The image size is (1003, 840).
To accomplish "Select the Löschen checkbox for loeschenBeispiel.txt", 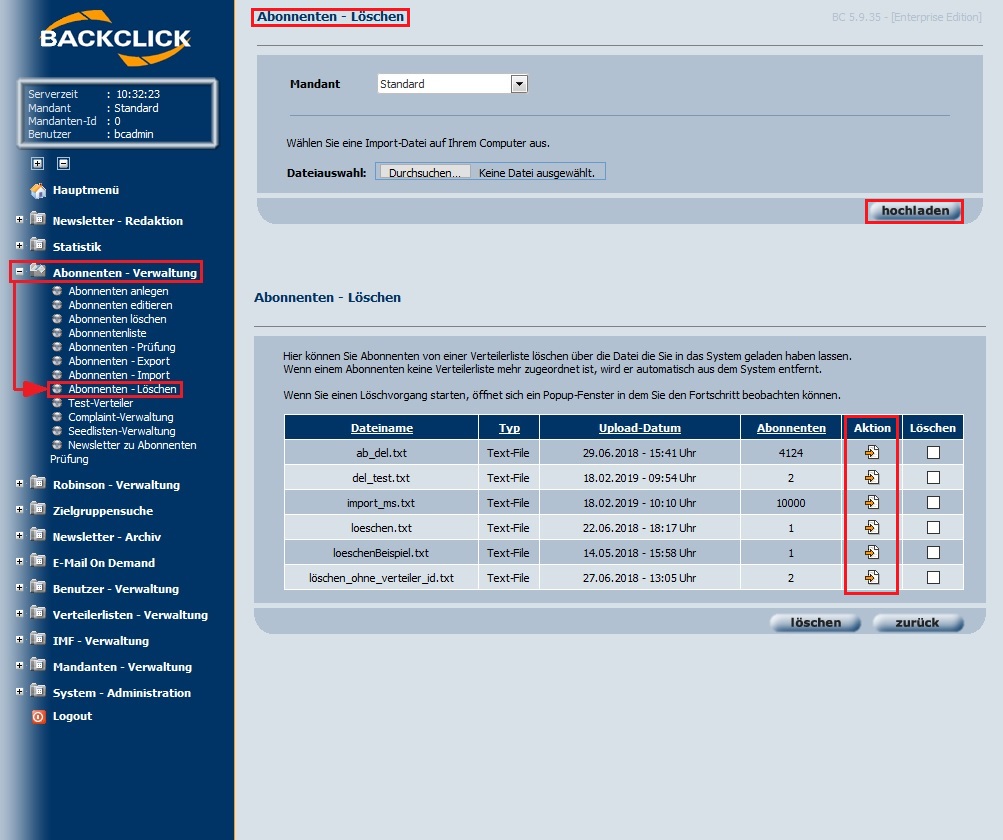I will coord(933,552).
